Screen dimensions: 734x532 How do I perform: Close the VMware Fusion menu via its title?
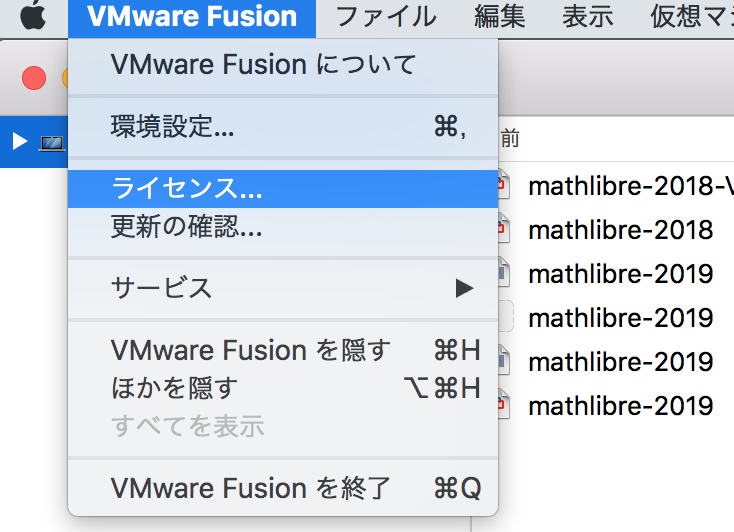click(x=191, y=17)
